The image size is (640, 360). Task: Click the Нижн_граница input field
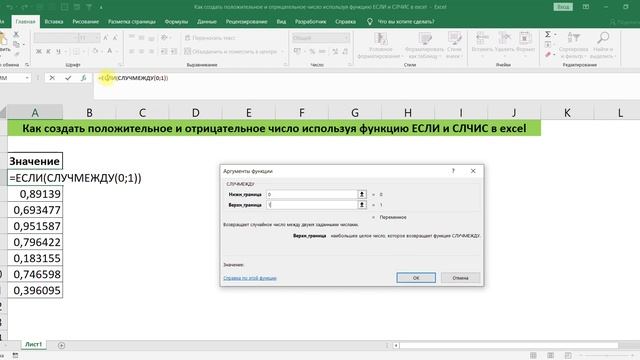pyautogui.click(x=312, y=194)
